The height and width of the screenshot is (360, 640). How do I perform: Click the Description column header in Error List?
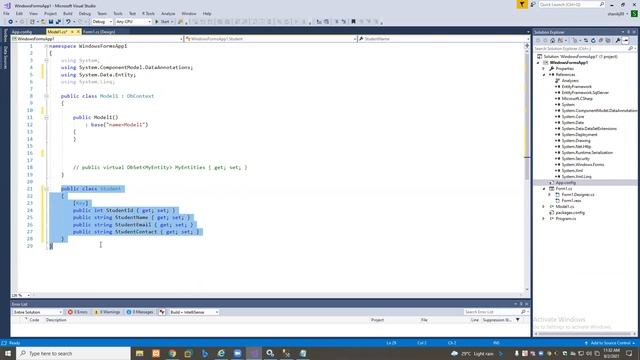pyautogui.click(x=56, y=320)
